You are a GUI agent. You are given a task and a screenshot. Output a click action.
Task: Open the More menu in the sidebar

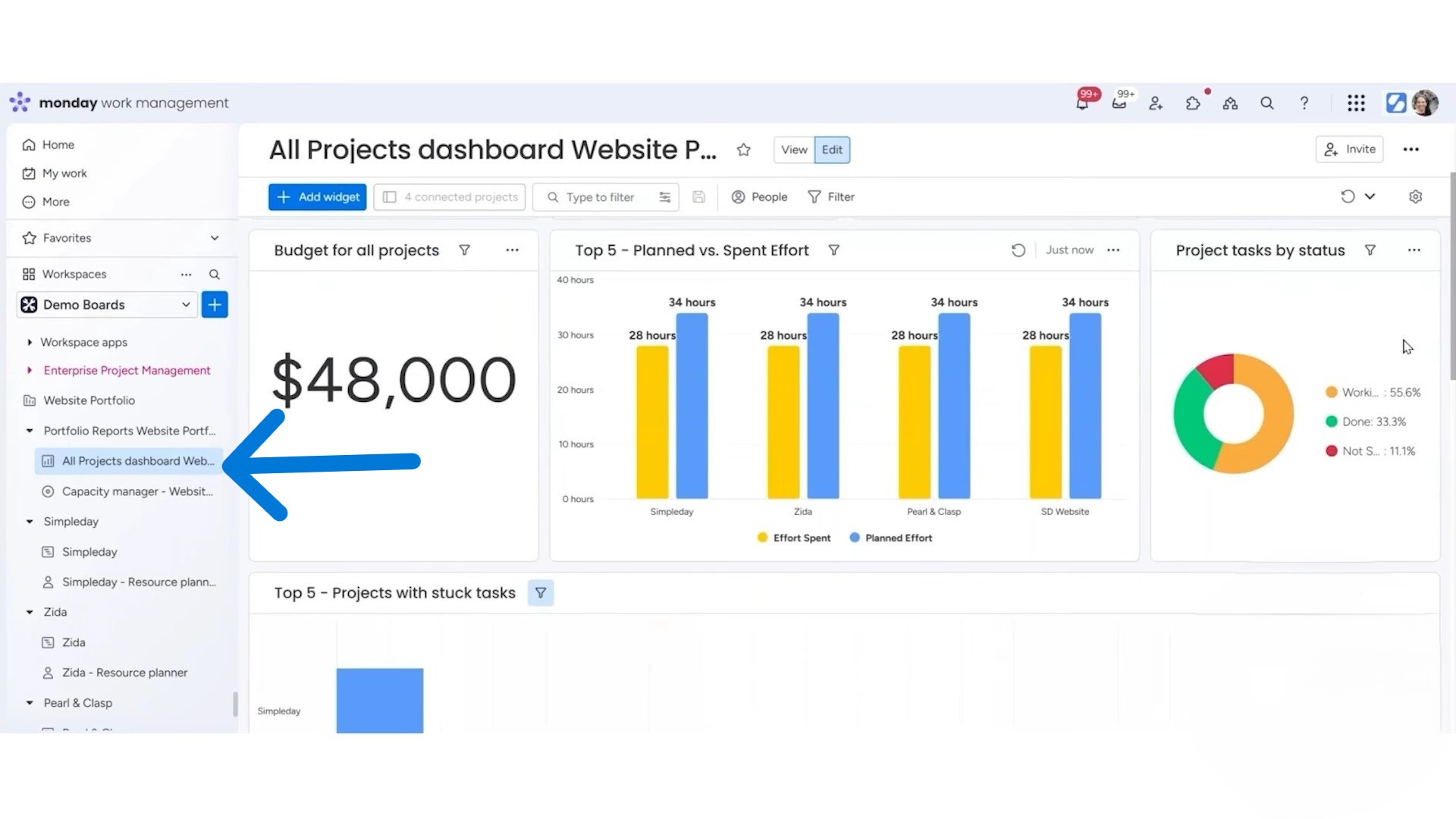(x=46, y=202)
